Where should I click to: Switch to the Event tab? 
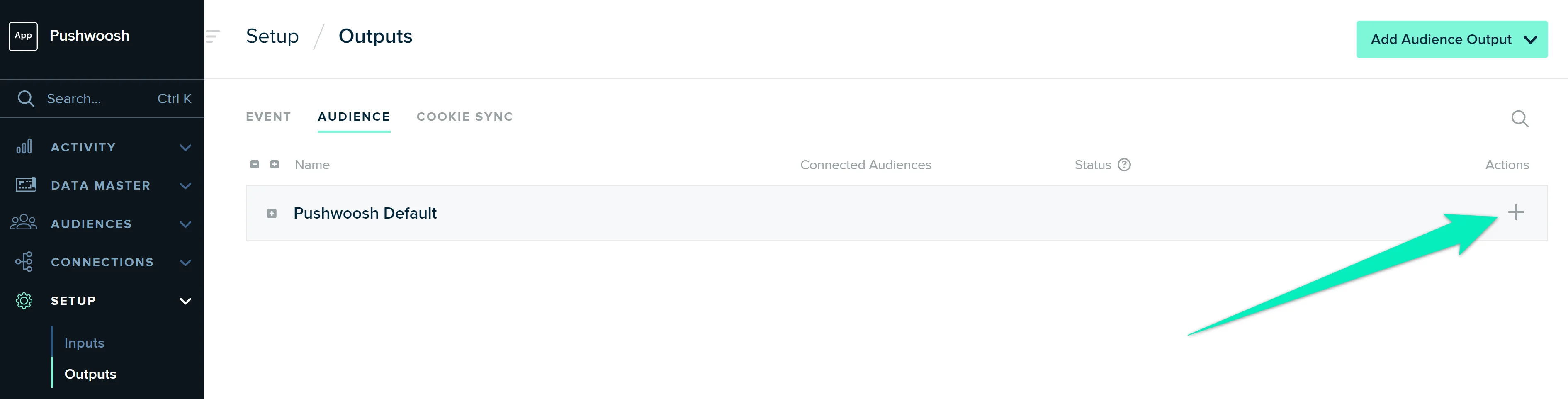[268, 117]
